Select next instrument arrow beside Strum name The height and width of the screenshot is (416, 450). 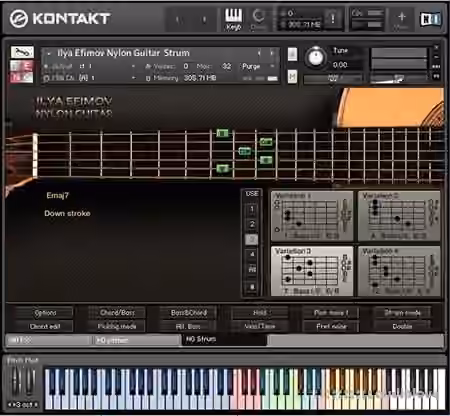coord(272,53)
